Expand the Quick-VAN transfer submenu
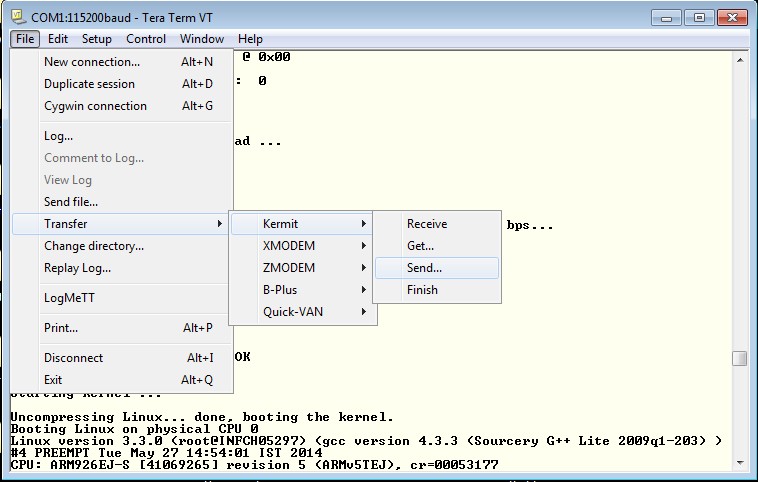Screen dimensions: 758x482 [303, 312]
